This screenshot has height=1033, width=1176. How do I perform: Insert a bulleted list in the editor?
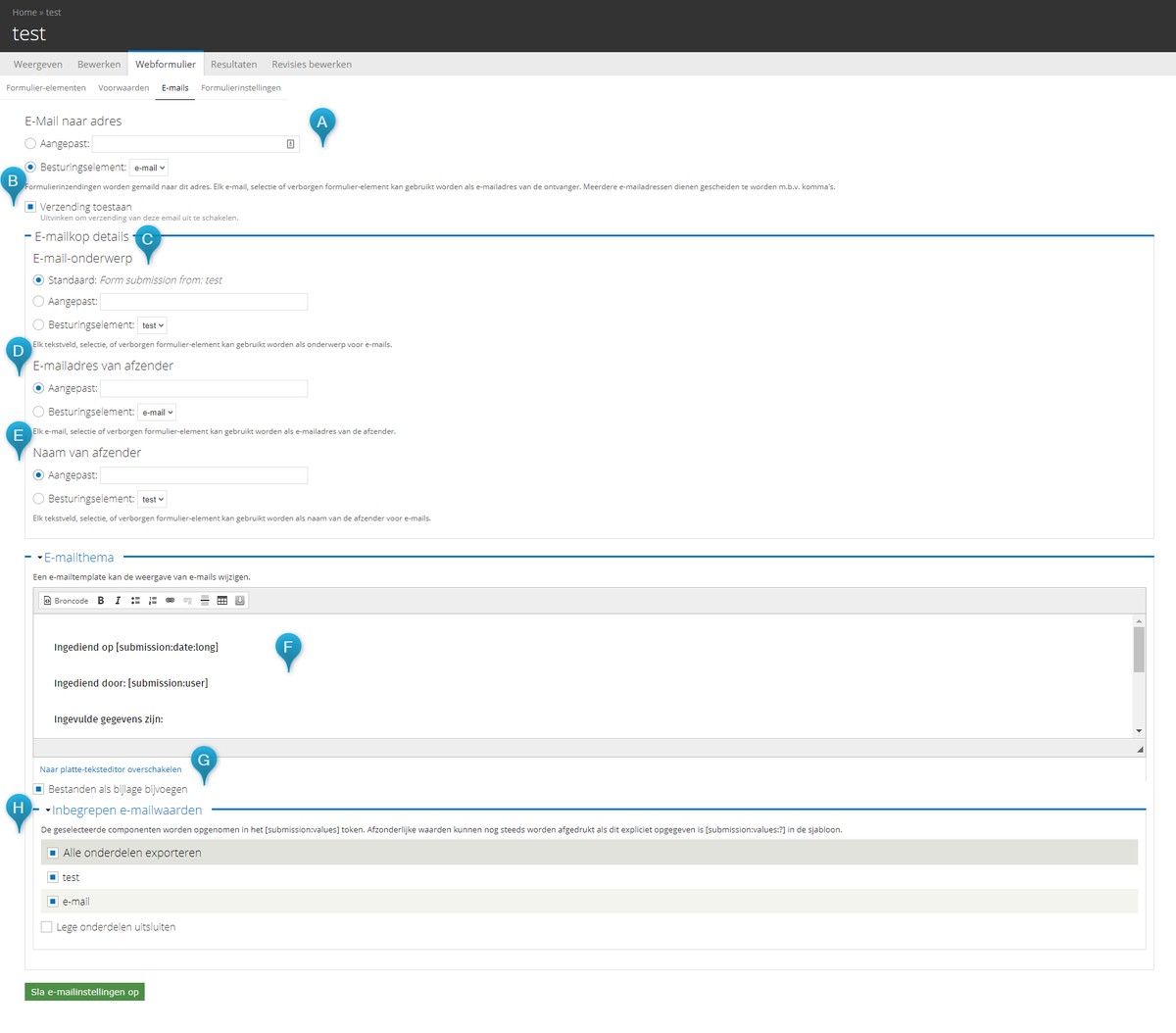[x=135, y=601]
